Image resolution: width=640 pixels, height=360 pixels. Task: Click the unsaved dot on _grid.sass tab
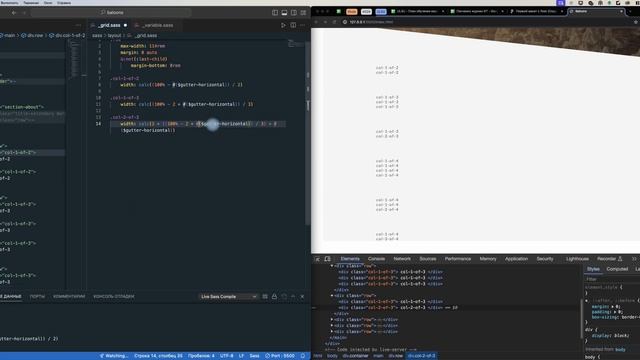125,25
